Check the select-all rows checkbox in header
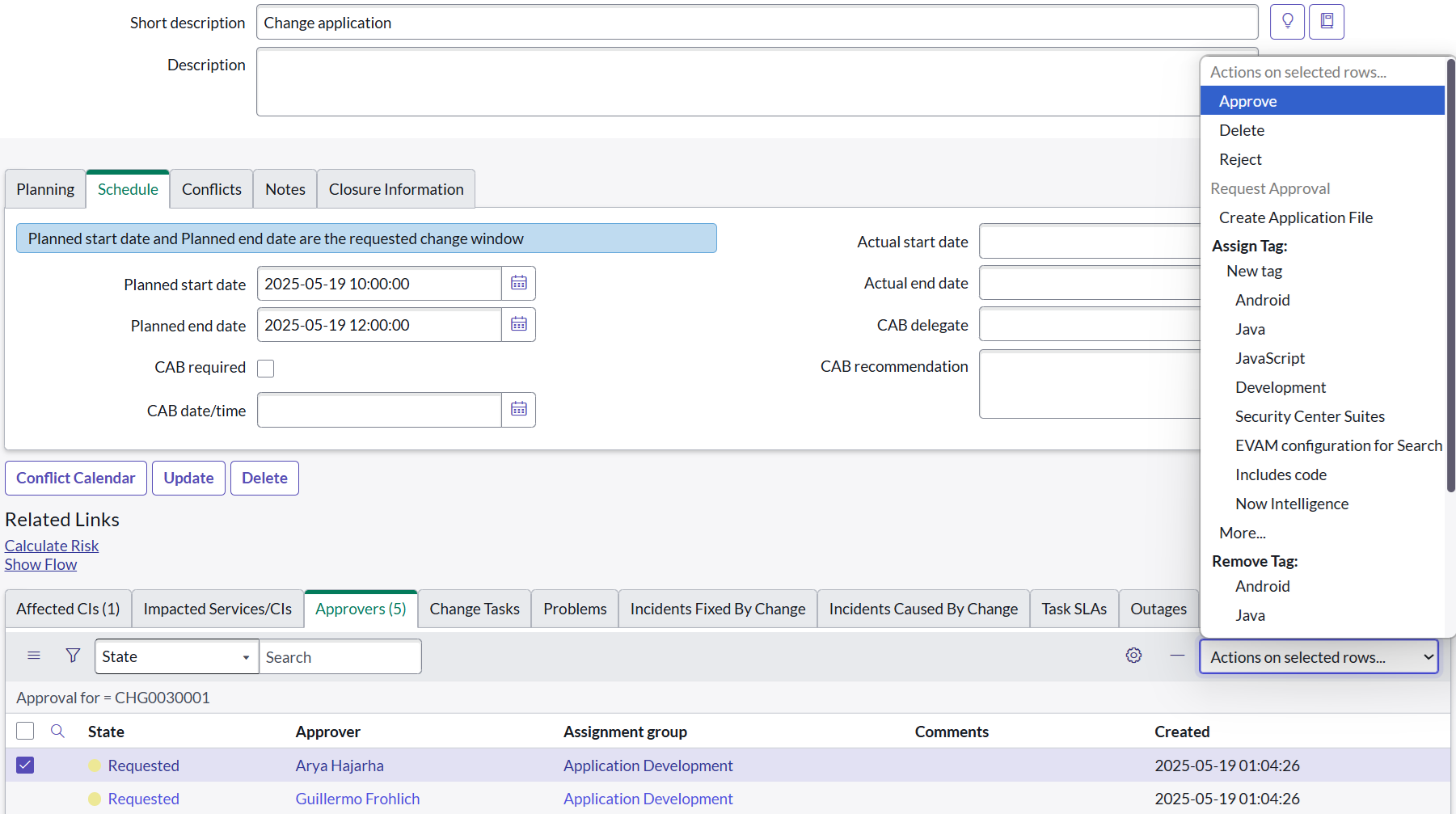Image resolution: width=1456 pixels, height=814 pixels. 25,731
